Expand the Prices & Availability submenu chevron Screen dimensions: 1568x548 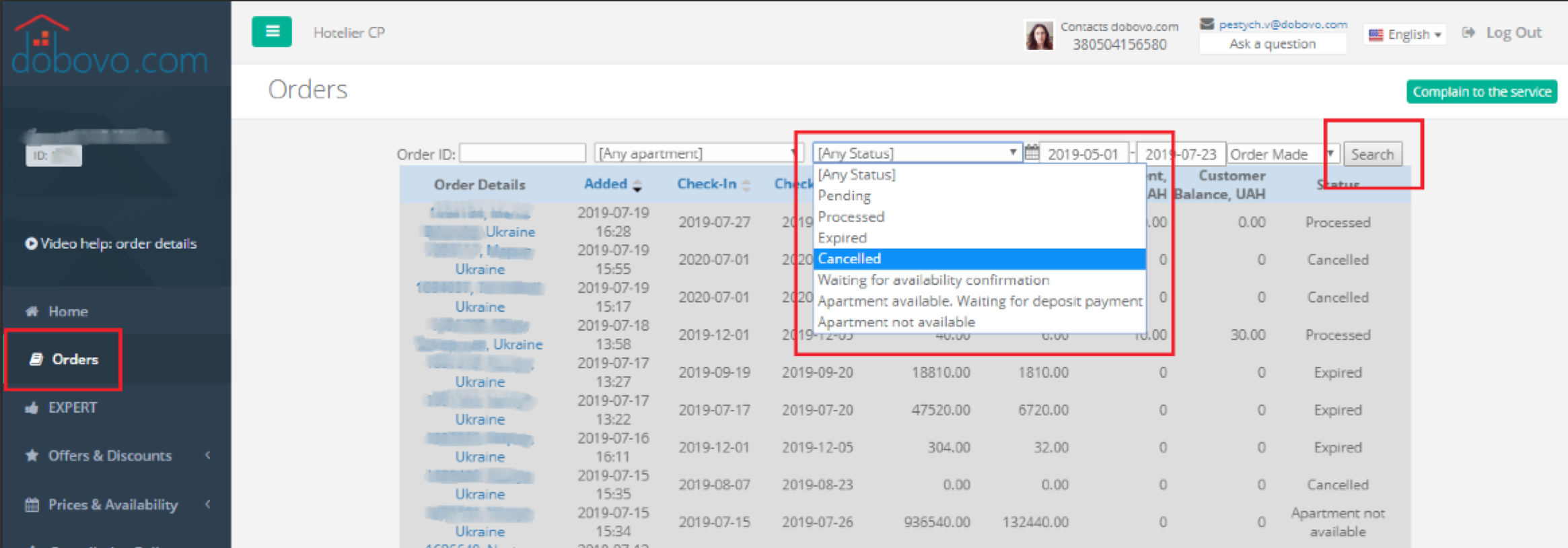pos(208,504)
